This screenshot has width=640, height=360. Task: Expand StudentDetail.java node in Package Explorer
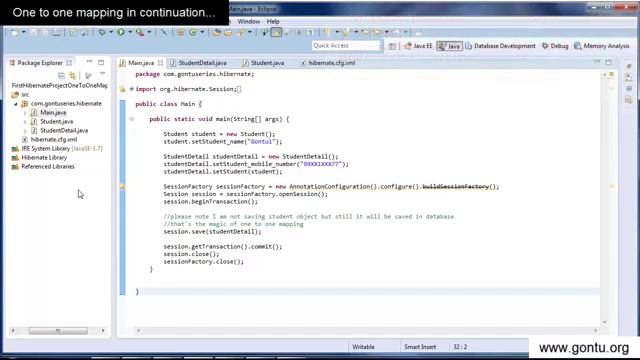point(25,131)
